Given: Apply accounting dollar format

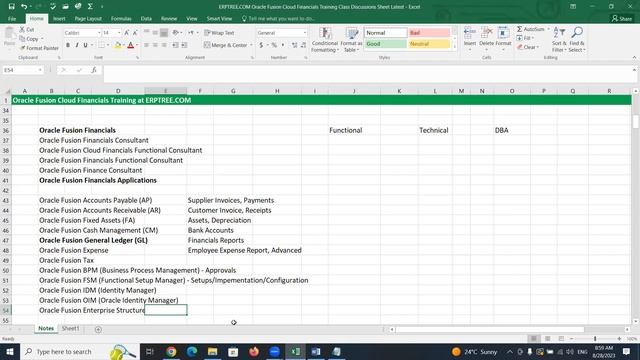Looking at the screenshot, I should coord(261,45).
